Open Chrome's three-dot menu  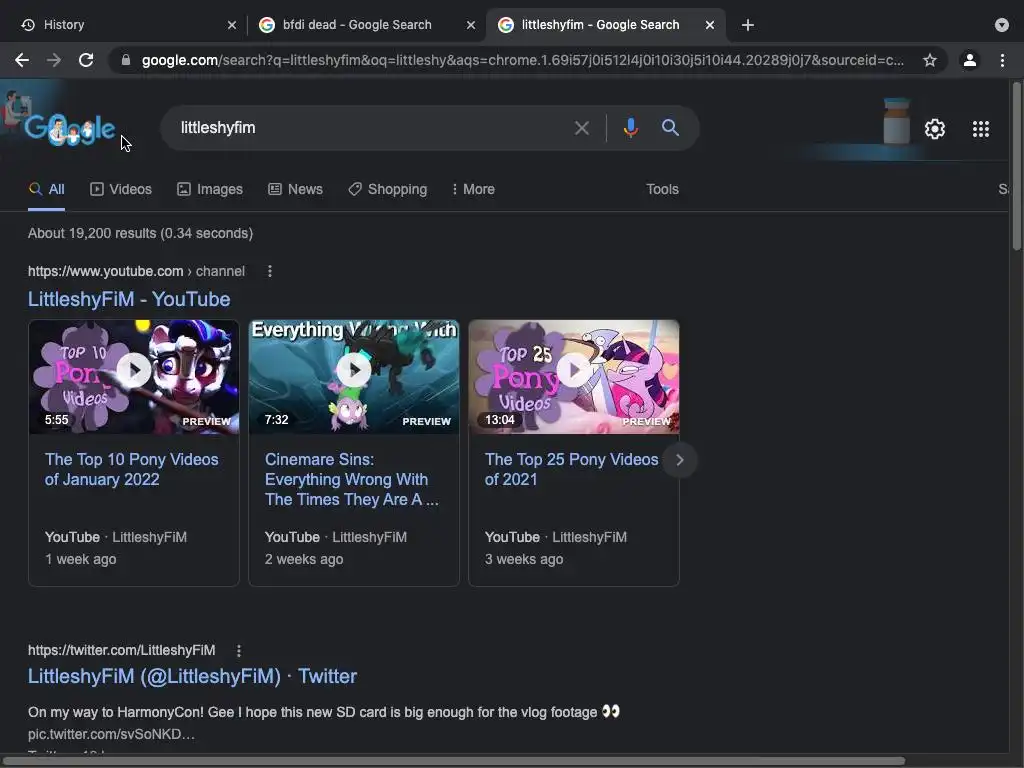point(1002,60)
